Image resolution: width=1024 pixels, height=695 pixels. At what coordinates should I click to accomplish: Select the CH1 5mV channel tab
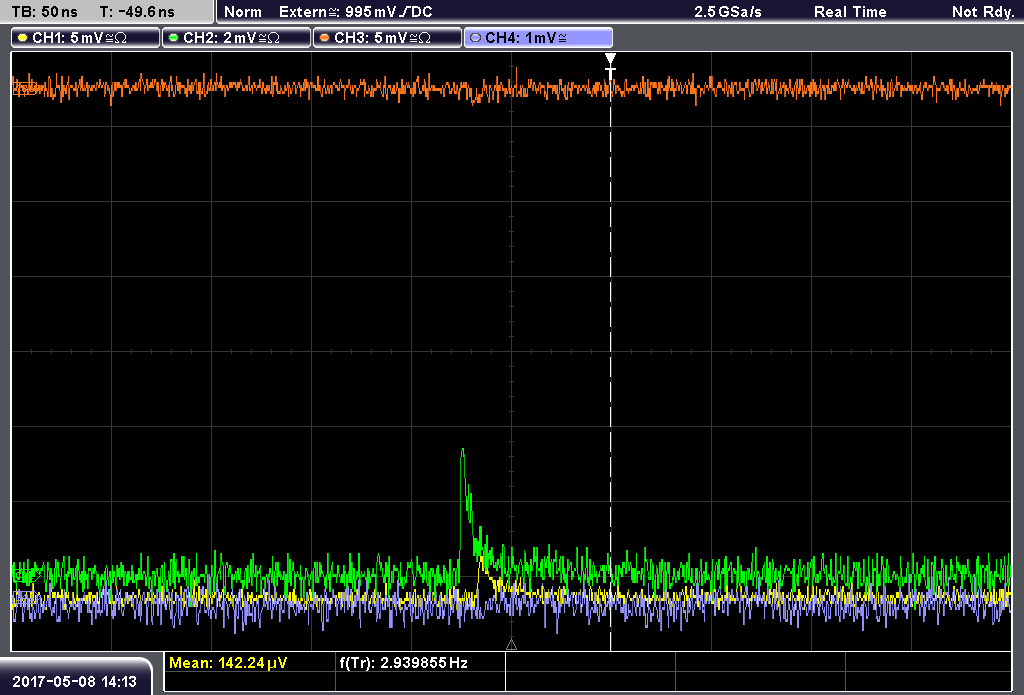click(86, 38)
